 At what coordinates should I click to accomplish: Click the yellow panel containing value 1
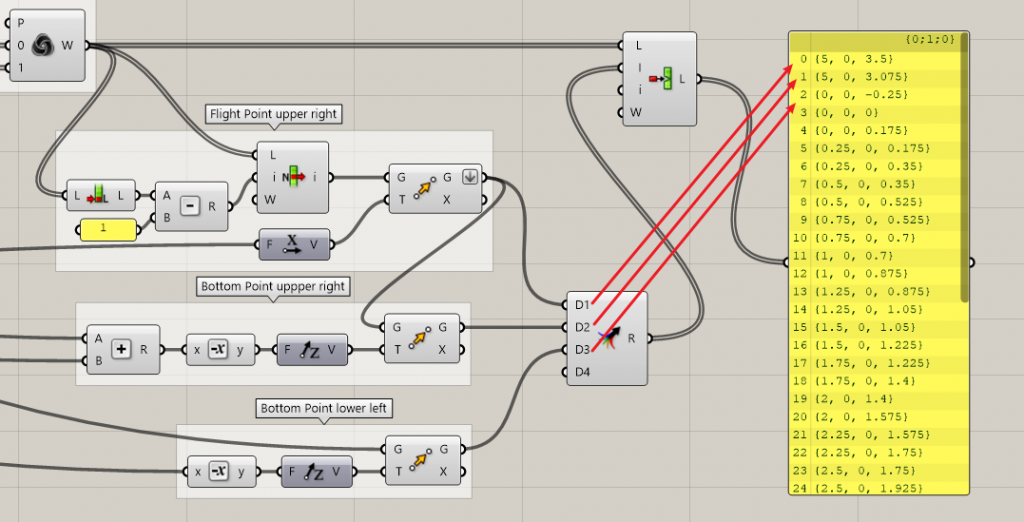point(109,232)
